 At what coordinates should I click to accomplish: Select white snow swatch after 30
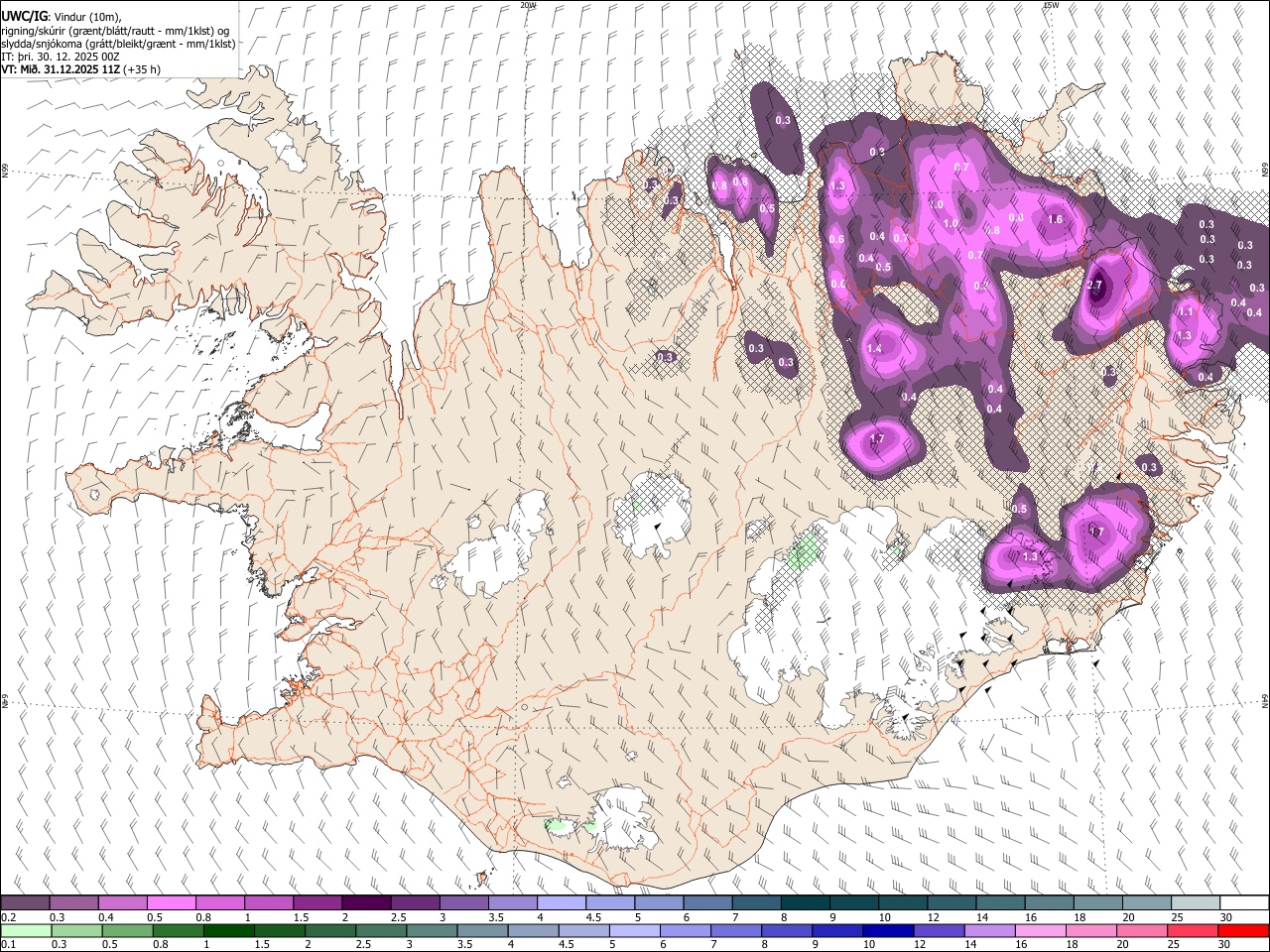pos(1244,902)
